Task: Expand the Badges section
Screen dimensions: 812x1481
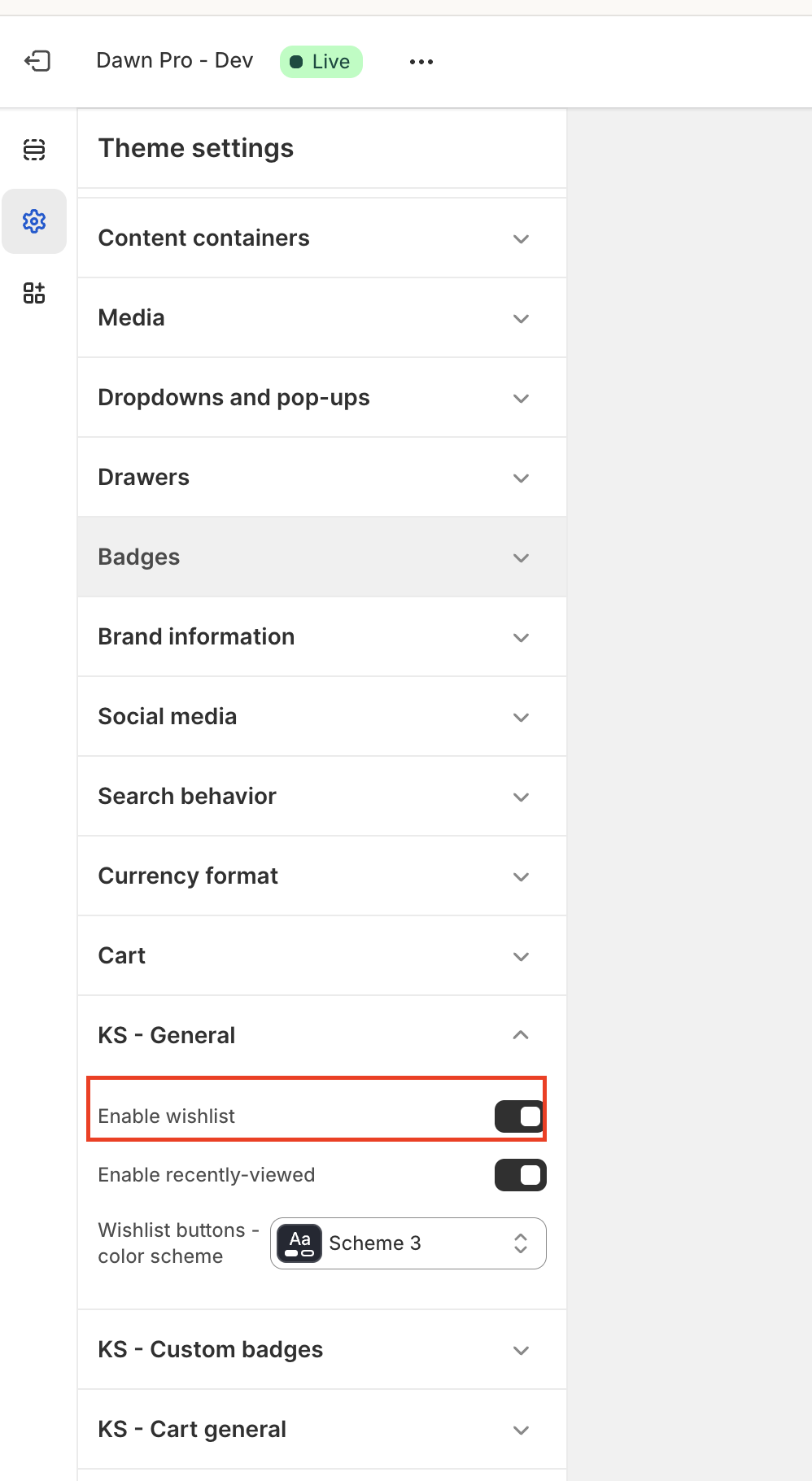Action: point(321,557)
